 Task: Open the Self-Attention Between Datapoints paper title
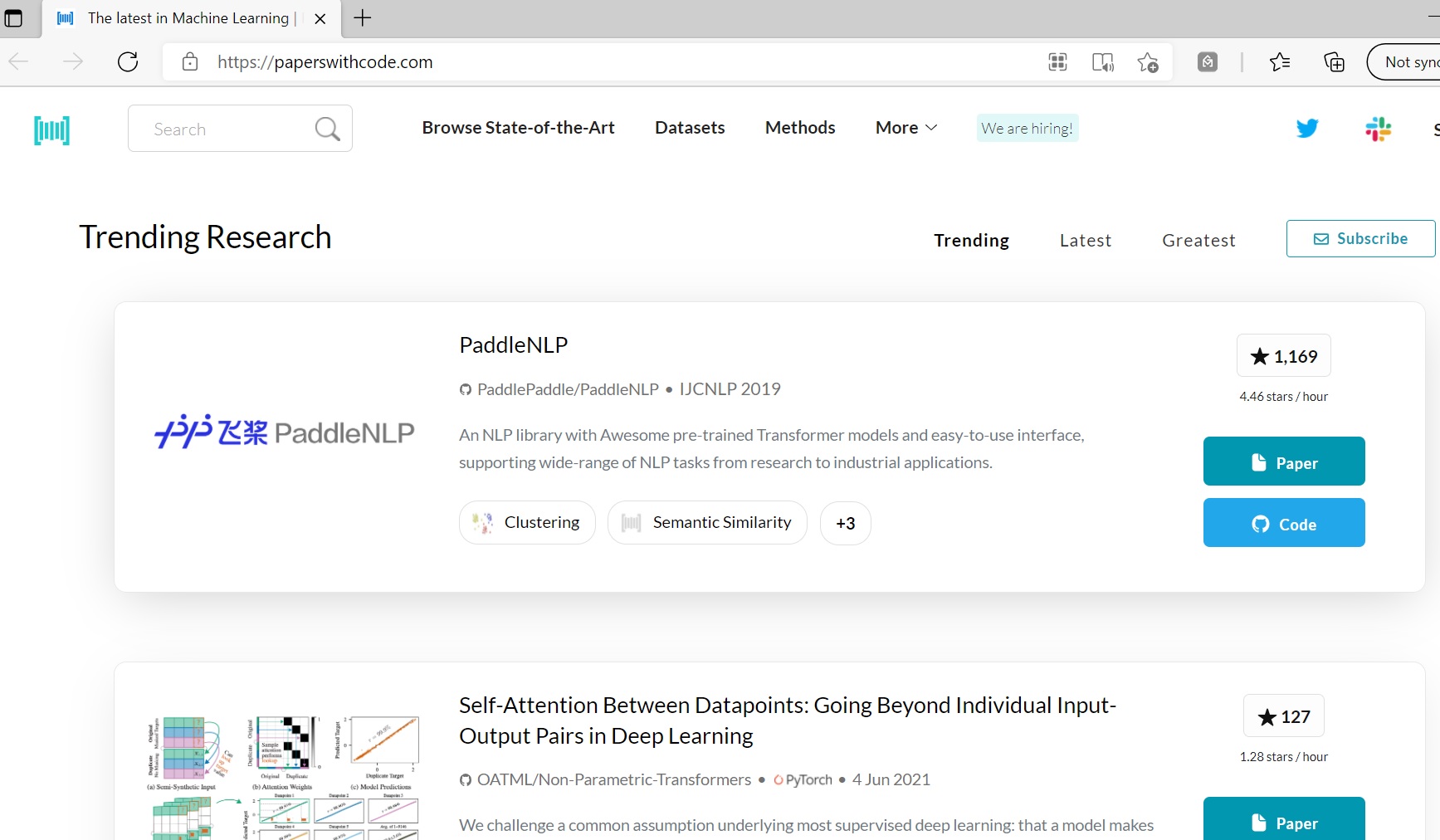[x=788, y=720]
